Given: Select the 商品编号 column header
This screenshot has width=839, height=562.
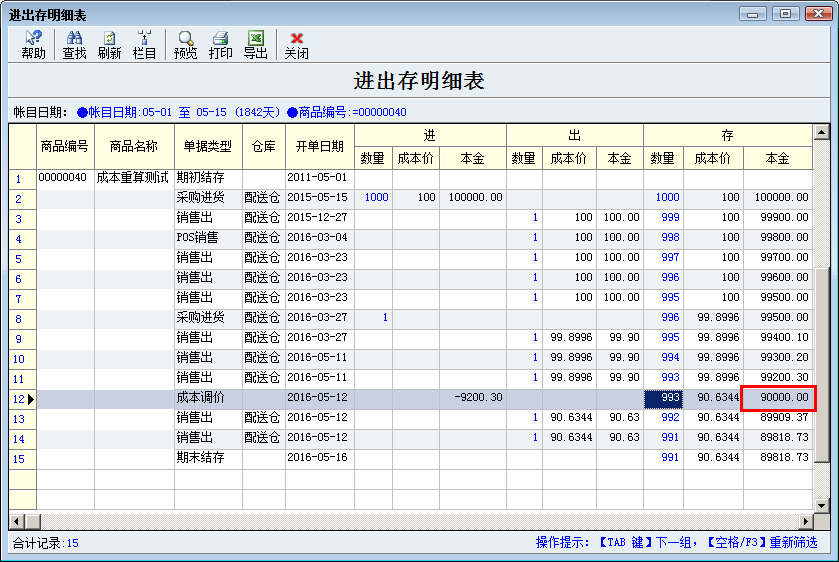Looking at the screenshot, I should point(65,147).
